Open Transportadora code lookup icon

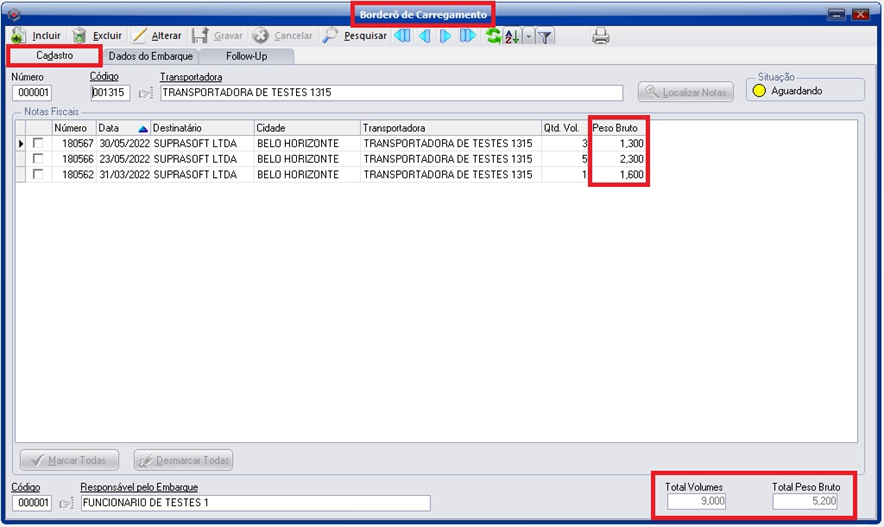pos(145,93)
